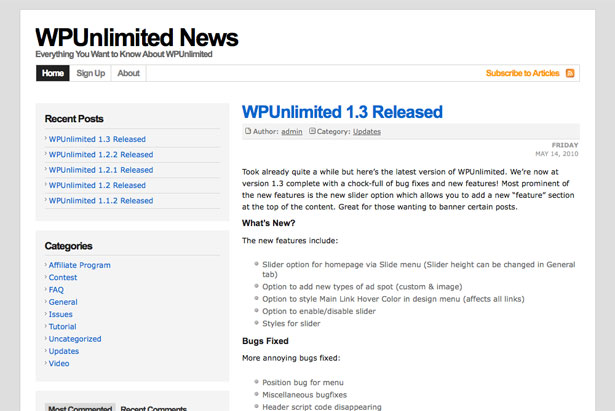
Task: Click the 'Option to enable/disable slider' bullet
Action: click(x=319, y=311)
